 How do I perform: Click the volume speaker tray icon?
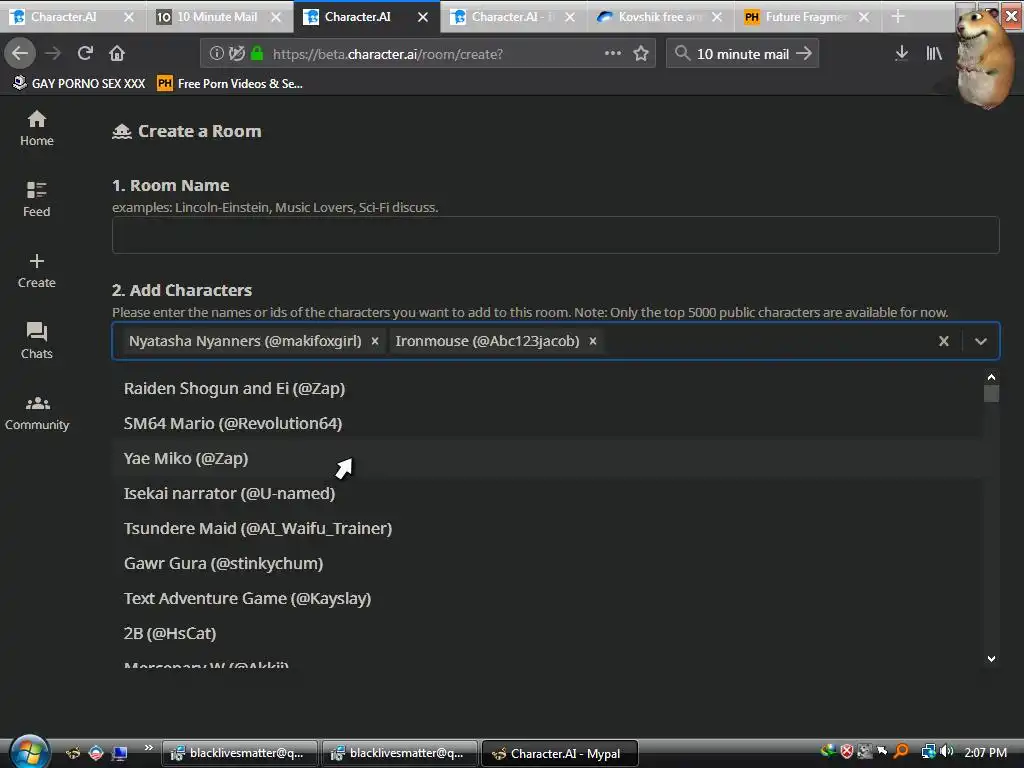pyautogui.click(x=948, y=752)
